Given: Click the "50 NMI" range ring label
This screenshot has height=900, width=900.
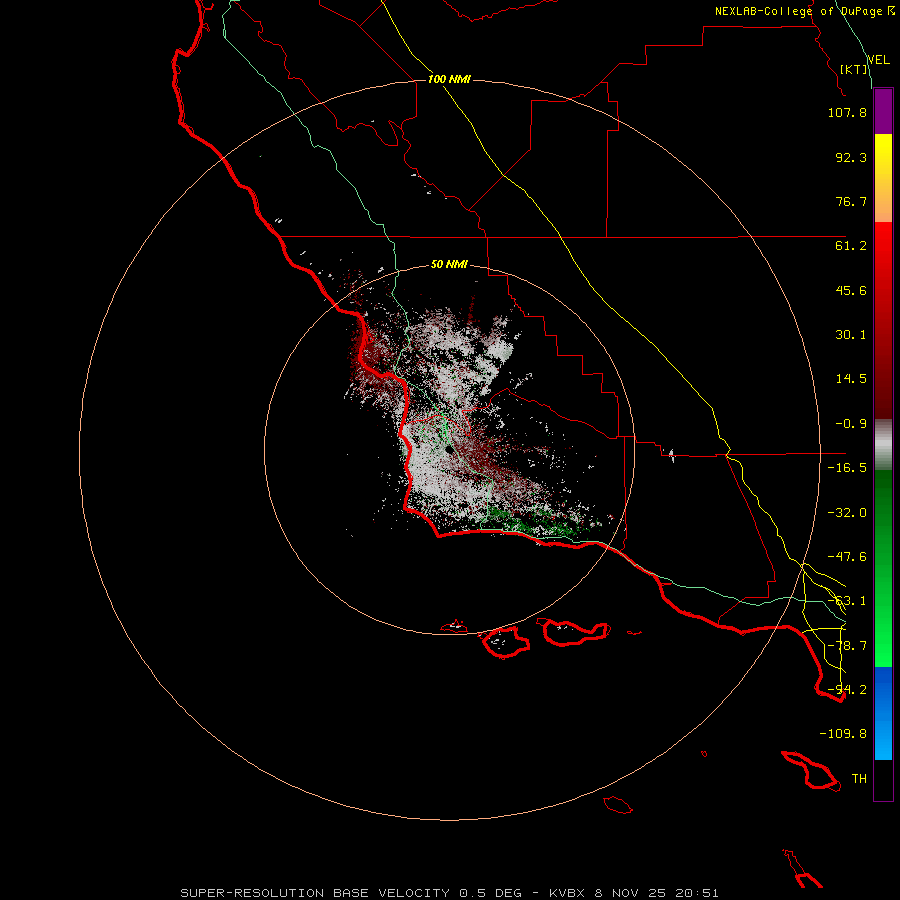Looking at the screenshot, I should [449, 264].
